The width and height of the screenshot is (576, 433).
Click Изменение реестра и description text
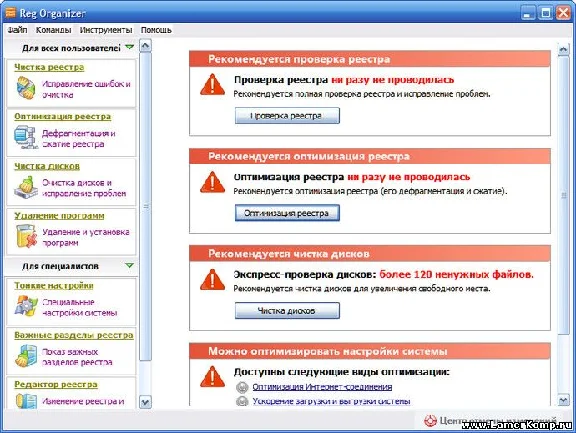pos(83,401)
